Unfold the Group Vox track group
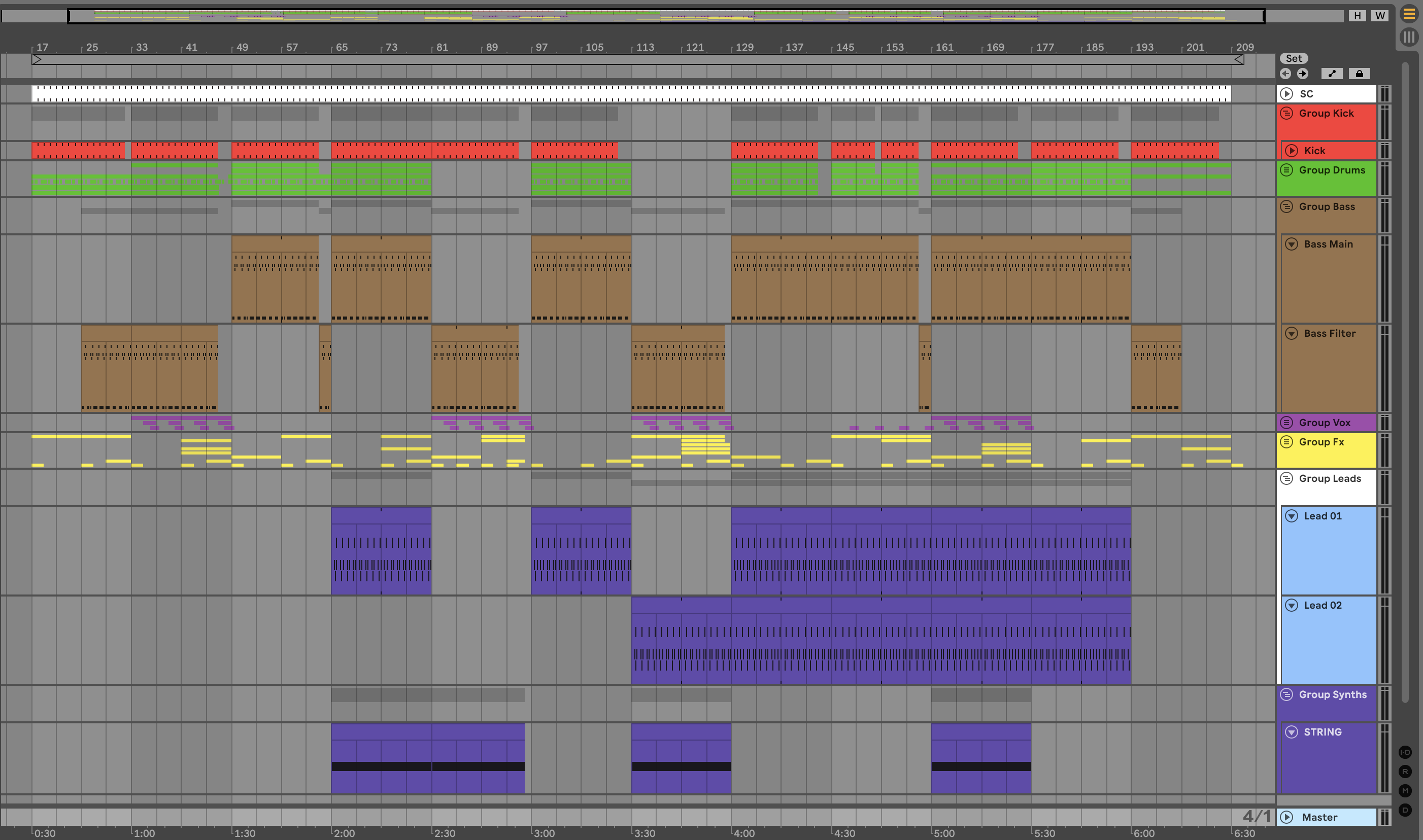Image resolution: width=1423 pixels, height=840 pixels. pyautogui.click(x=1286, y=422)
